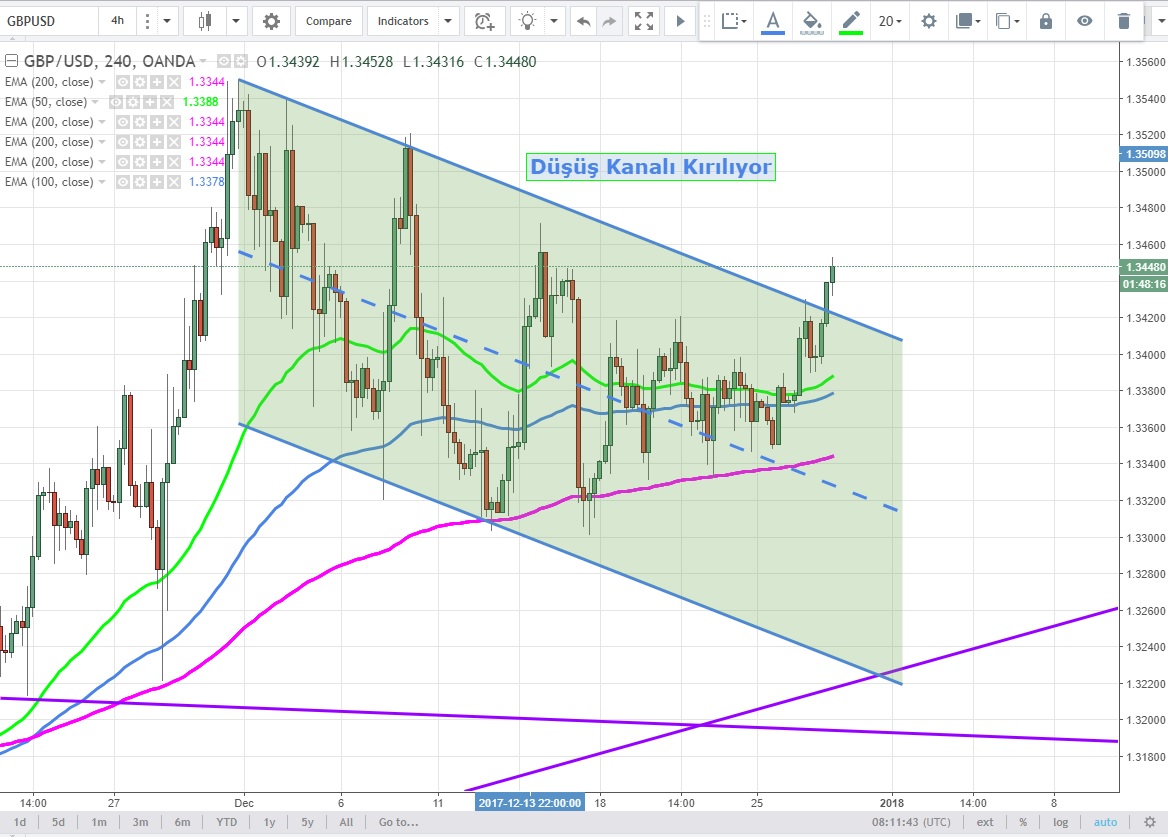
Task: Select the 5d time range
Action: 59,822
